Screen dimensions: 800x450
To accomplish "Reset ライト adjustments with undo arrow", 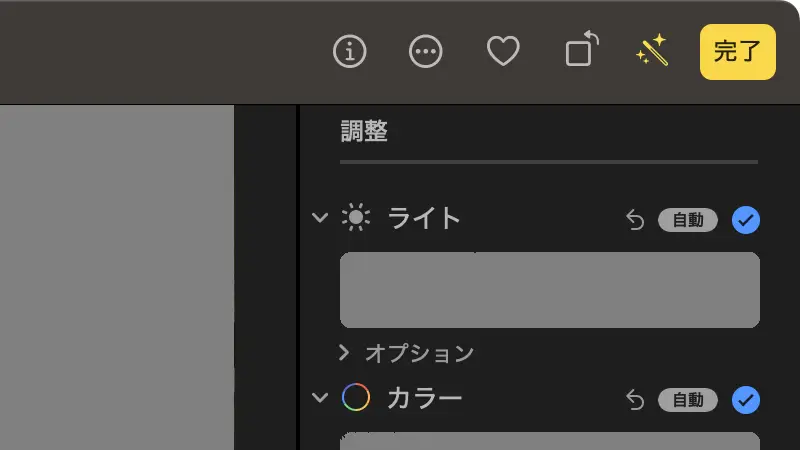I will click(635, 220).
